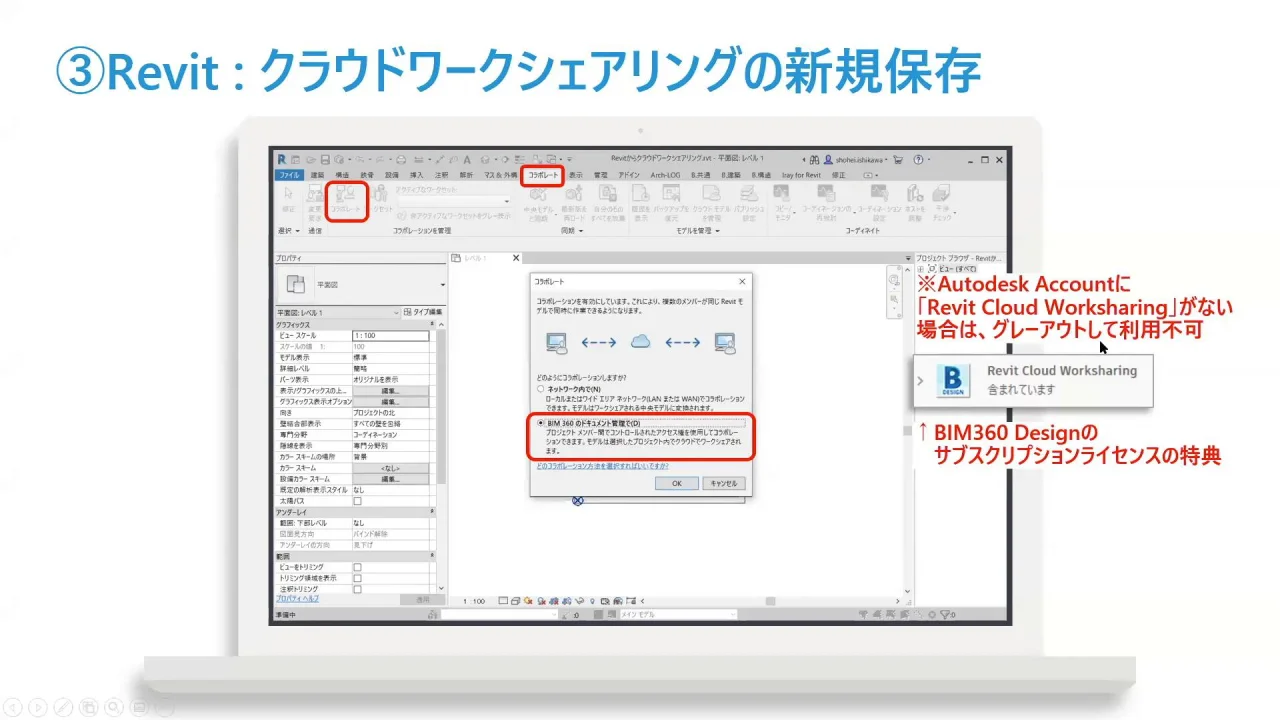
Task: Click Coordination Settings (コーディネーション設定) icon
Action: tap(880, 192)
